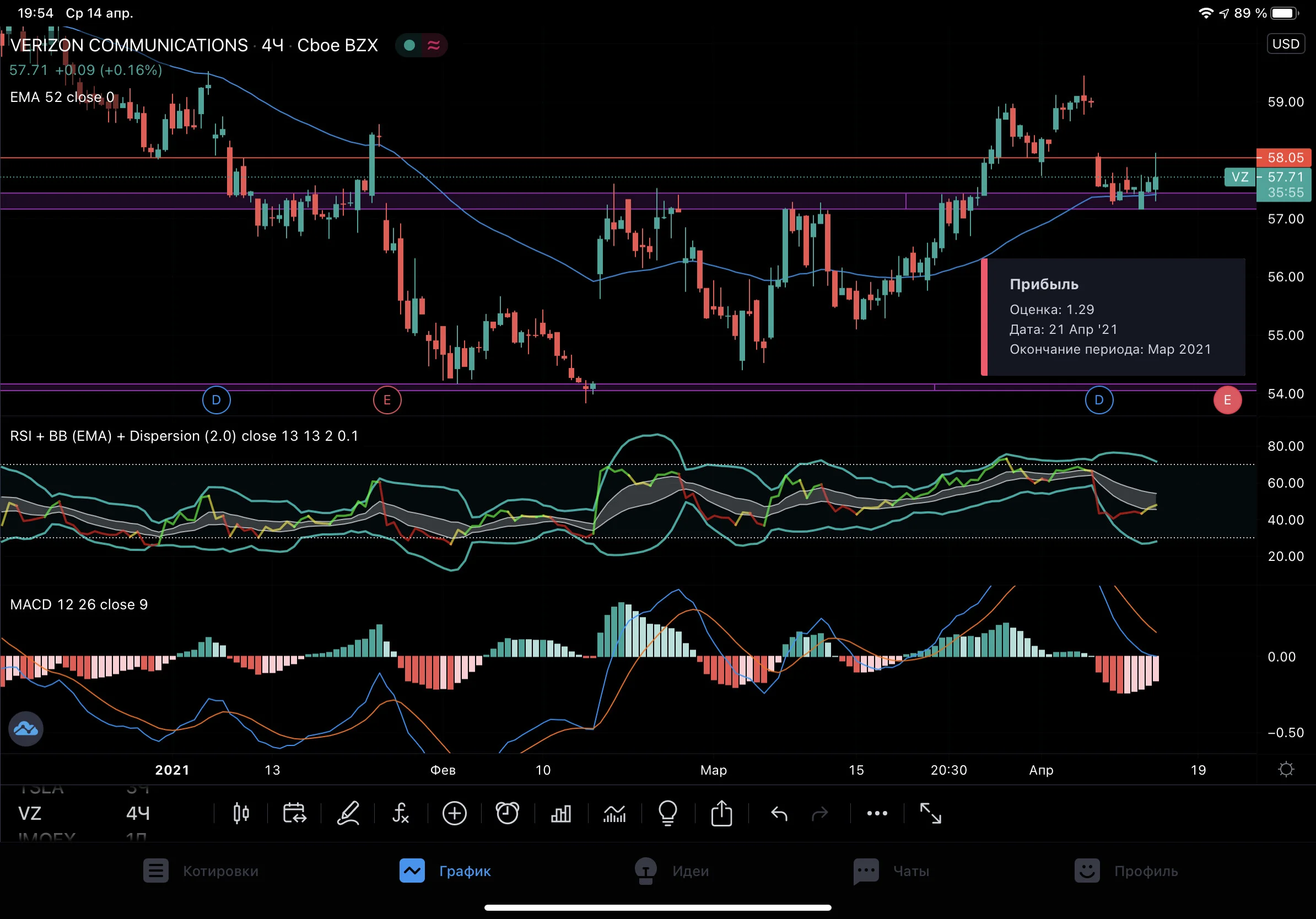Create a price alert with clock icon

[x=507, y=813]
